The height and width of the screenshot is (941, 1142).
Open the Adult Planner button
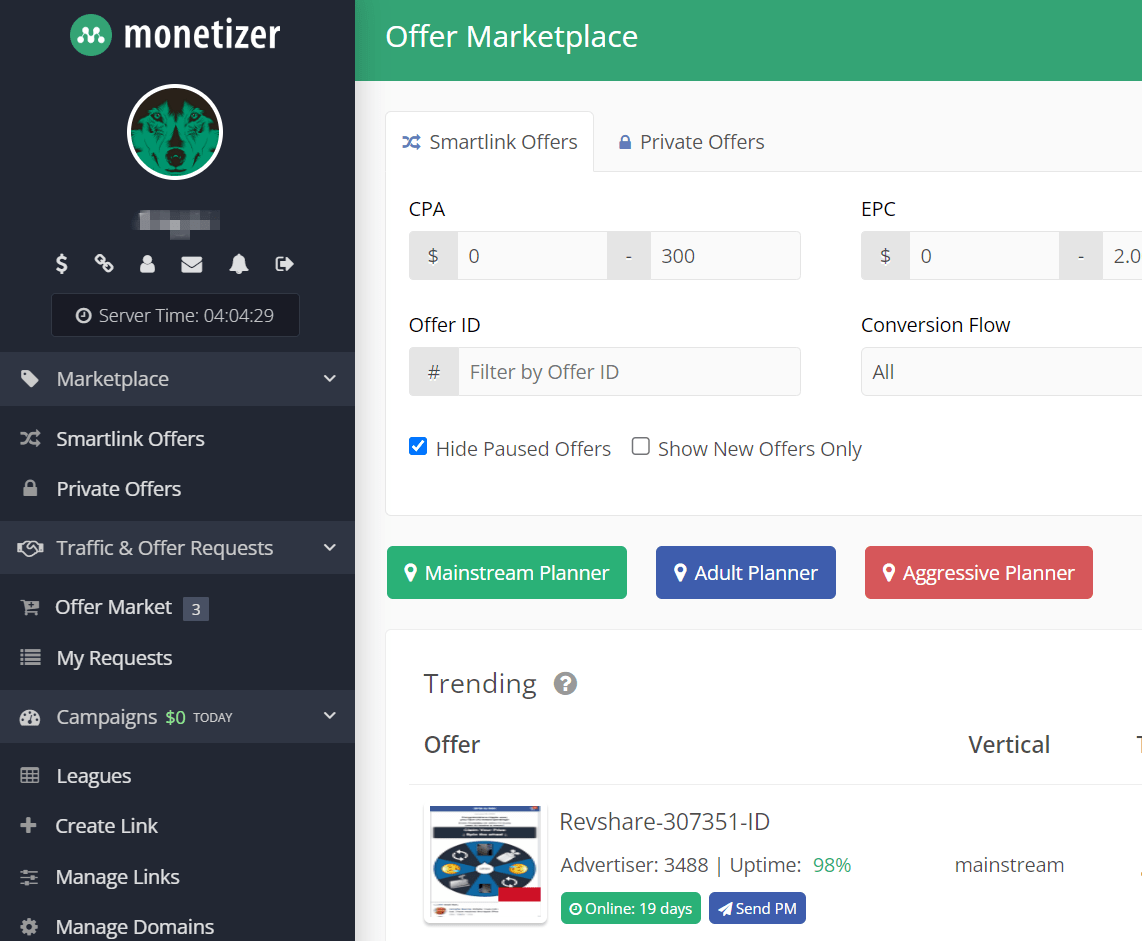[x=746, y=572]
